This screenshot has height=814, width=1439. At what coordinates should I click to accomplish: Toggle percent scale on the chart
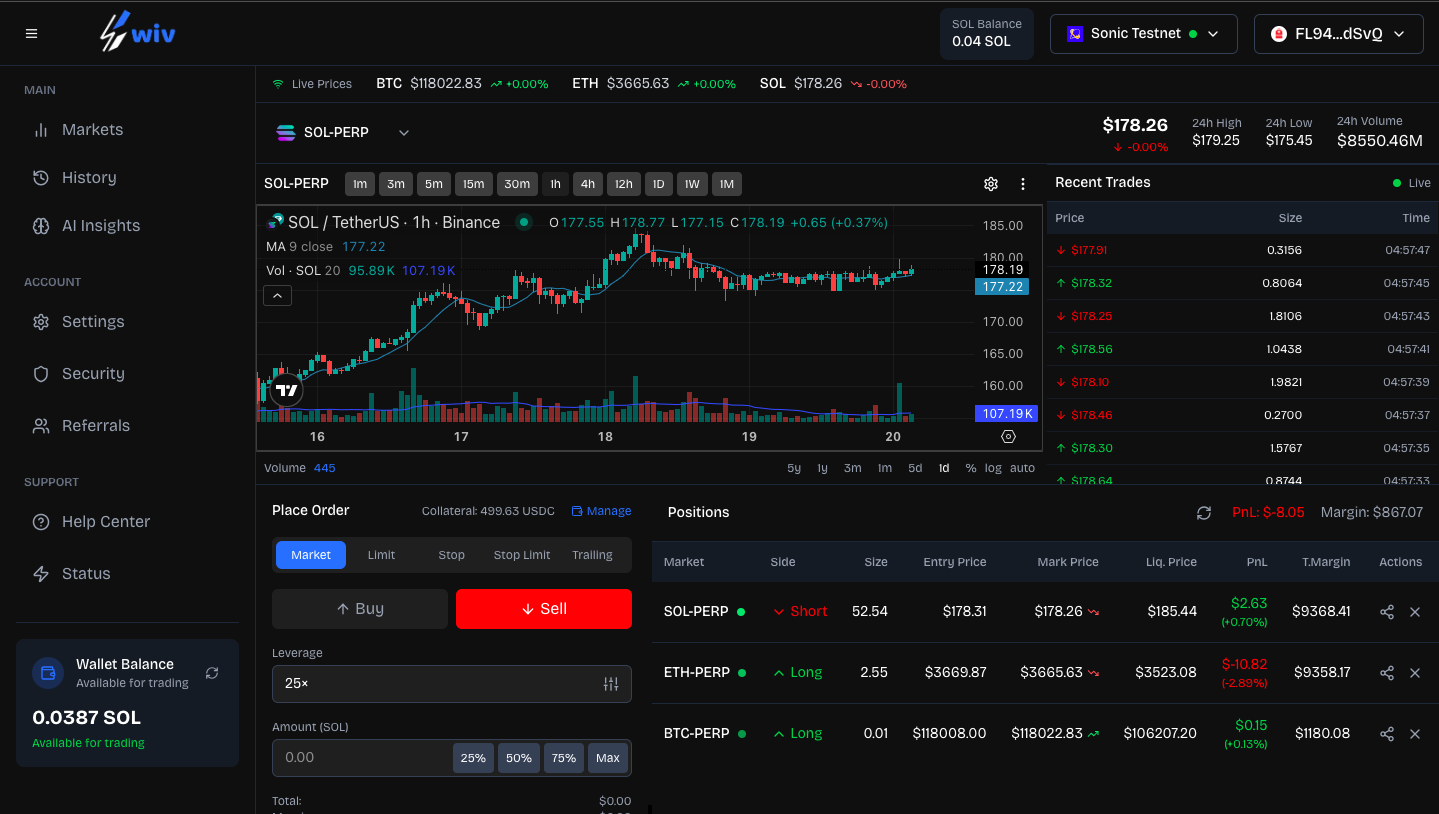tap(970, 468)
